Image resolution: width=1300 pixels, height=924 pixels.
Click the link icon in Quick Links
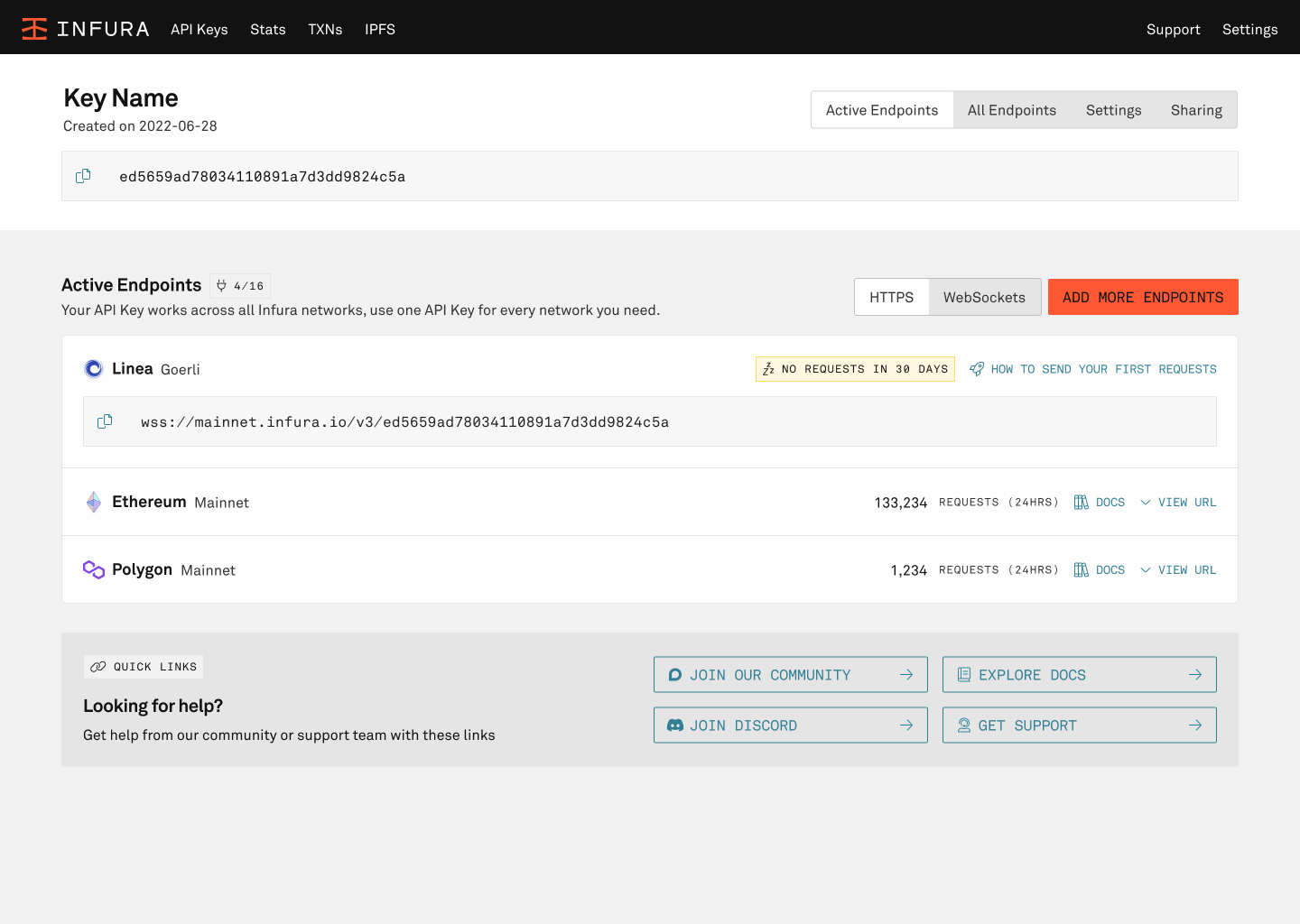point(98,667)
